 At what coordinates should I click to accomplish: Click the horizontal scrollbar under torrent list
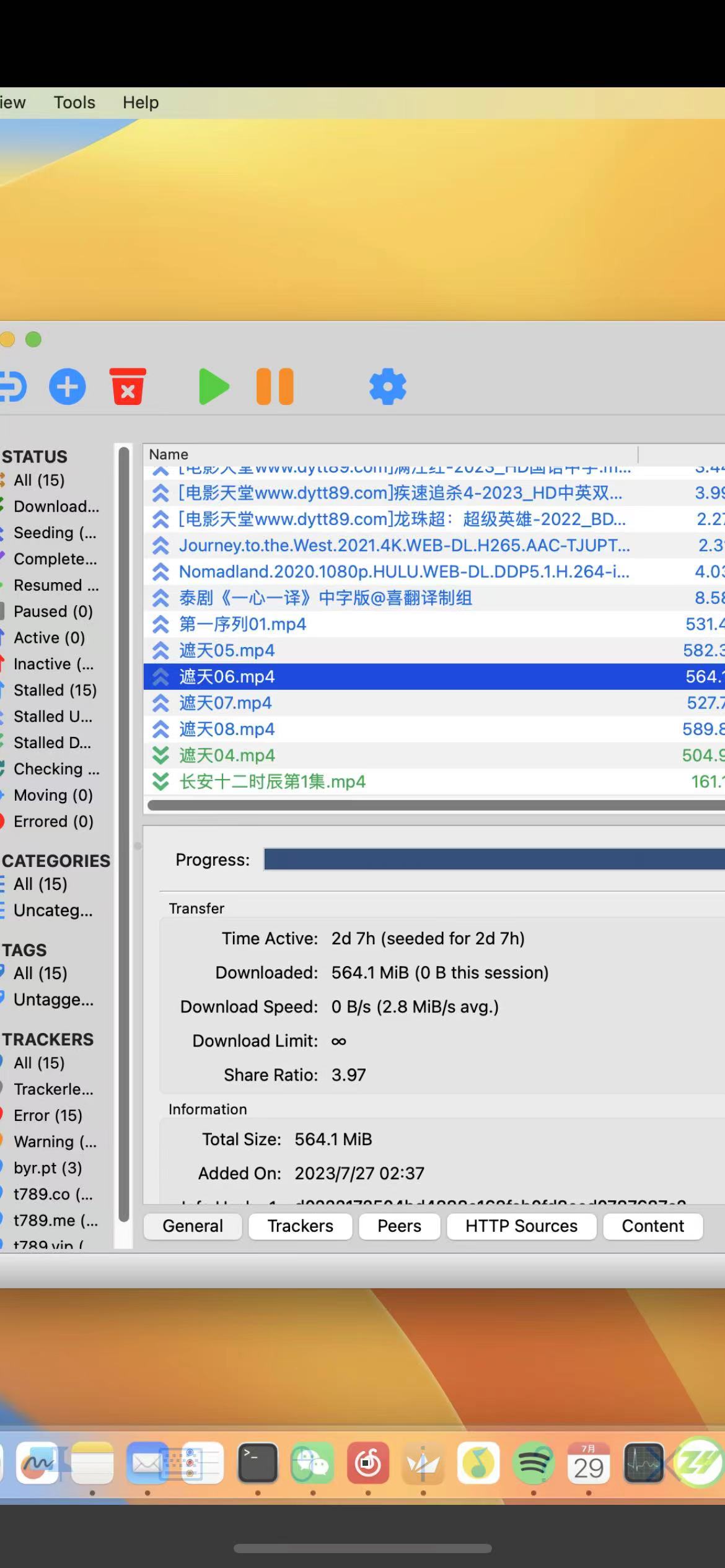click(434, 805)
